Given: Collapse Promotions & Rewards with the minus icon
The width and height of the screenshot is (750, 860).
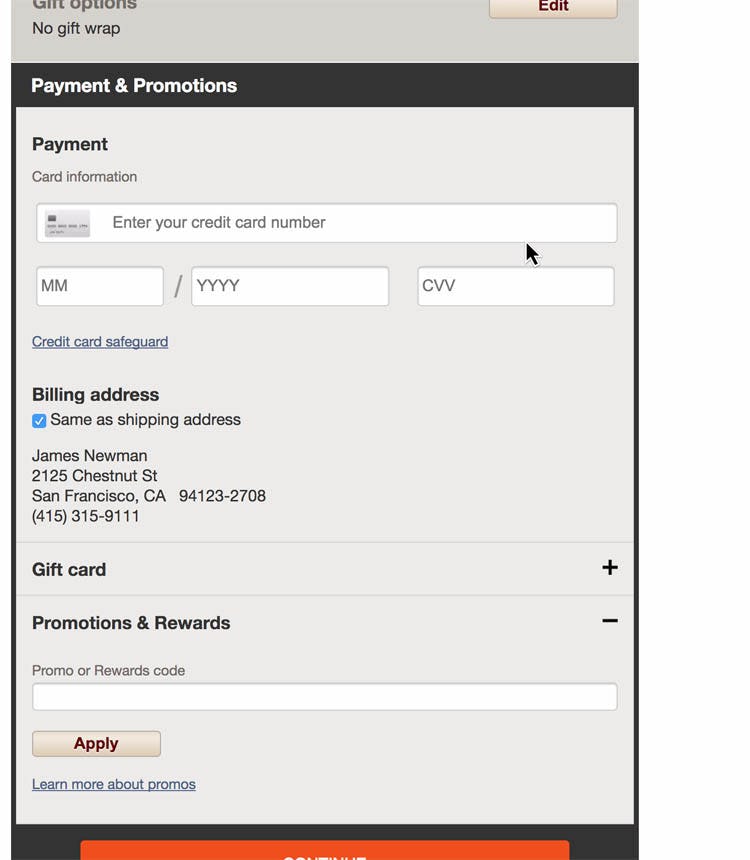Looking at the screenshot, I should [610, 621].
